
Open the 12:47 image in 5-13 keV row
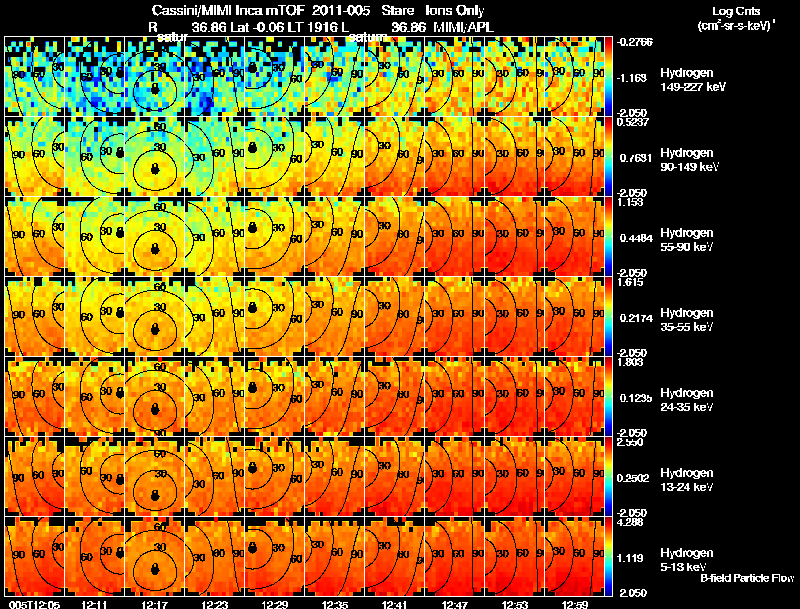(x=455, y=556)
